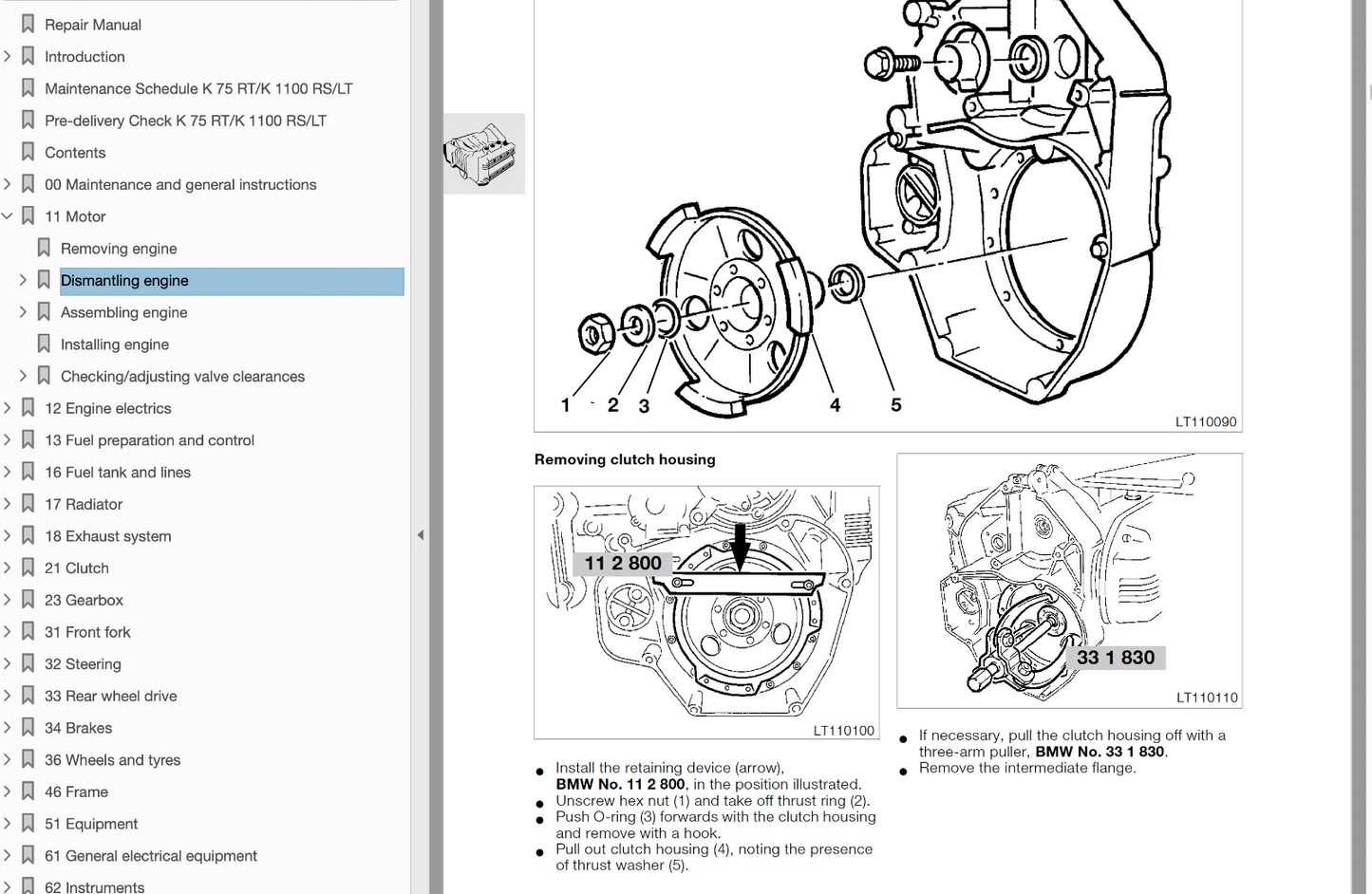Viewport: 1372px width, 894px height.
Task: Open Maintenance Schedule K 75 RT bookmark
Action: click(x=198, y=88)
